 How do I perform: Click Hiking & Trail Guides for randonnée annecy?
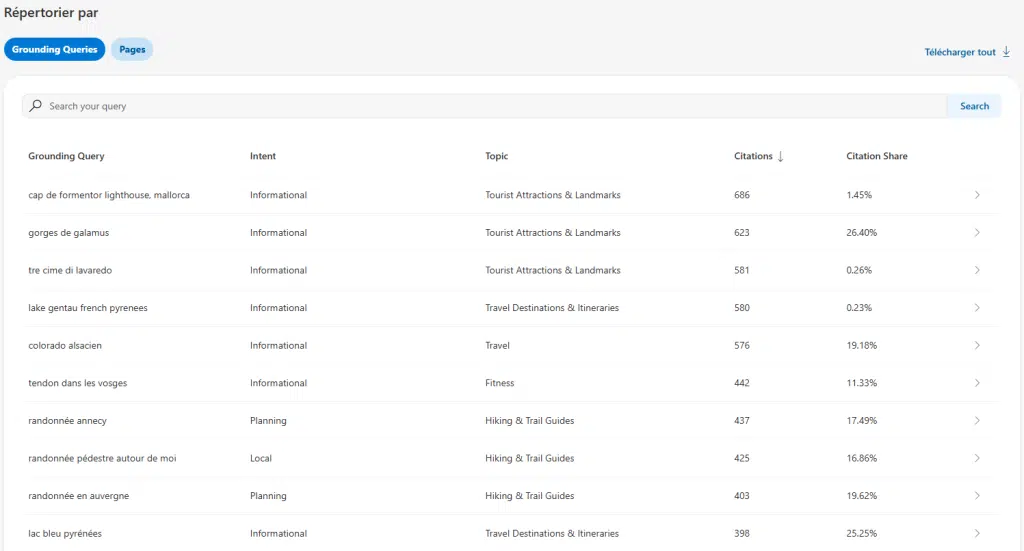point(530,420)
